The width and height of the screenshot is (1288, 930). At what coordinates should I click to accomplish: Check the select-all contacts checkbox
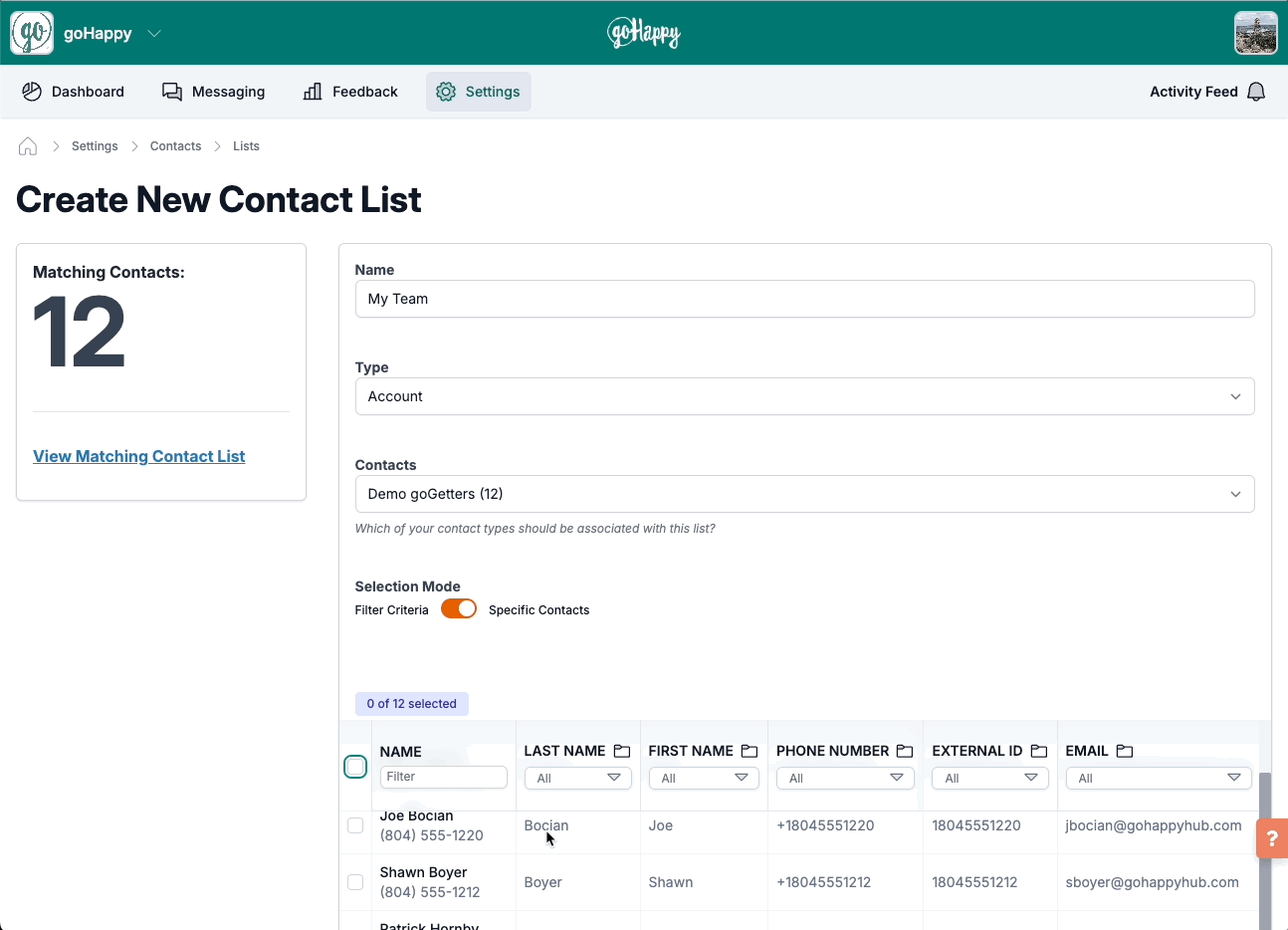click(355, 767)
